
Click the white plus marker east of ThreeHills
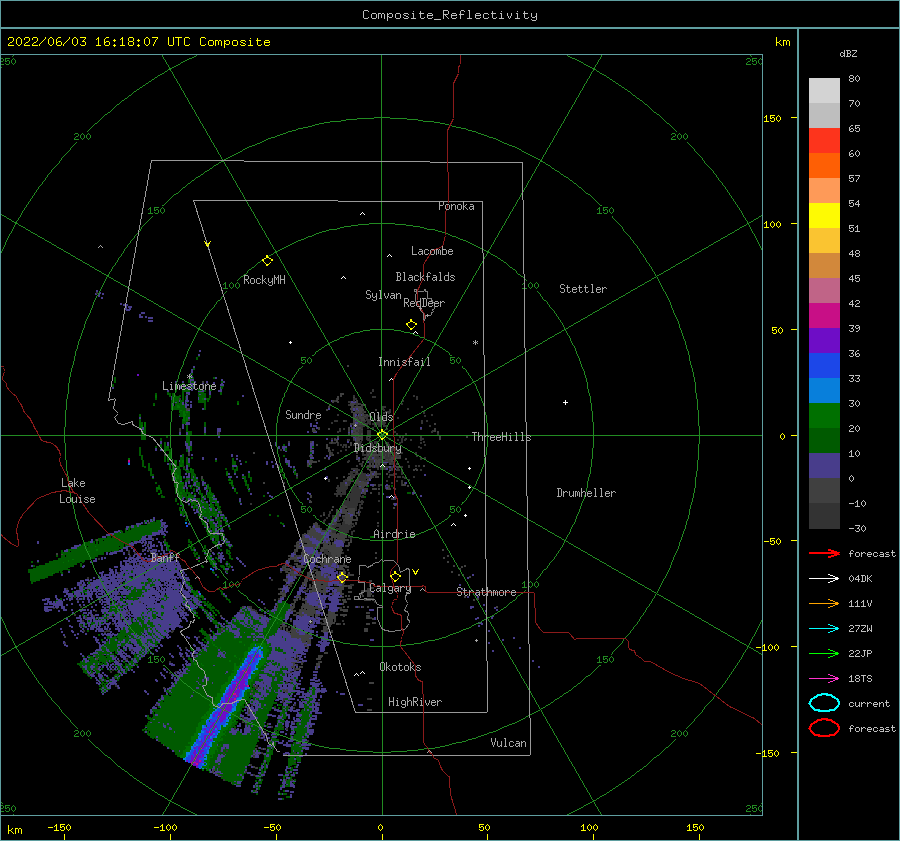pos(565,402)
